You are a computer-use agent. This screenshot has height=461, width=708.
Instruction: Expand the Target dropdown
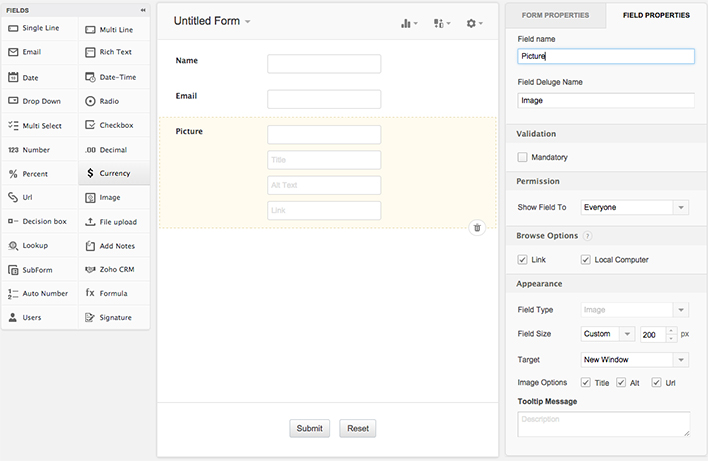coord(634,359)
